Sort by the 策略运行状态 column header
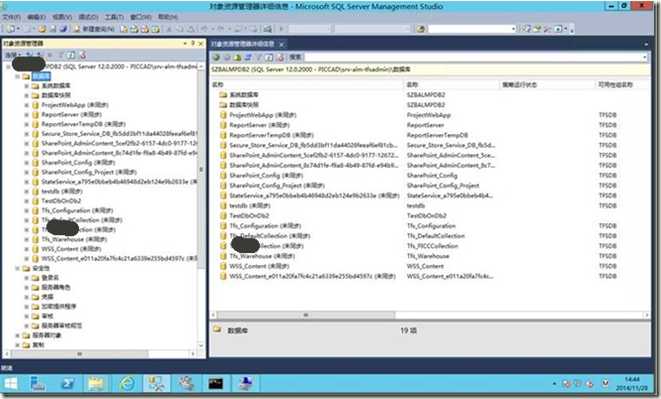The height and width of the screenshot is (399, 661). click(547, 85)
